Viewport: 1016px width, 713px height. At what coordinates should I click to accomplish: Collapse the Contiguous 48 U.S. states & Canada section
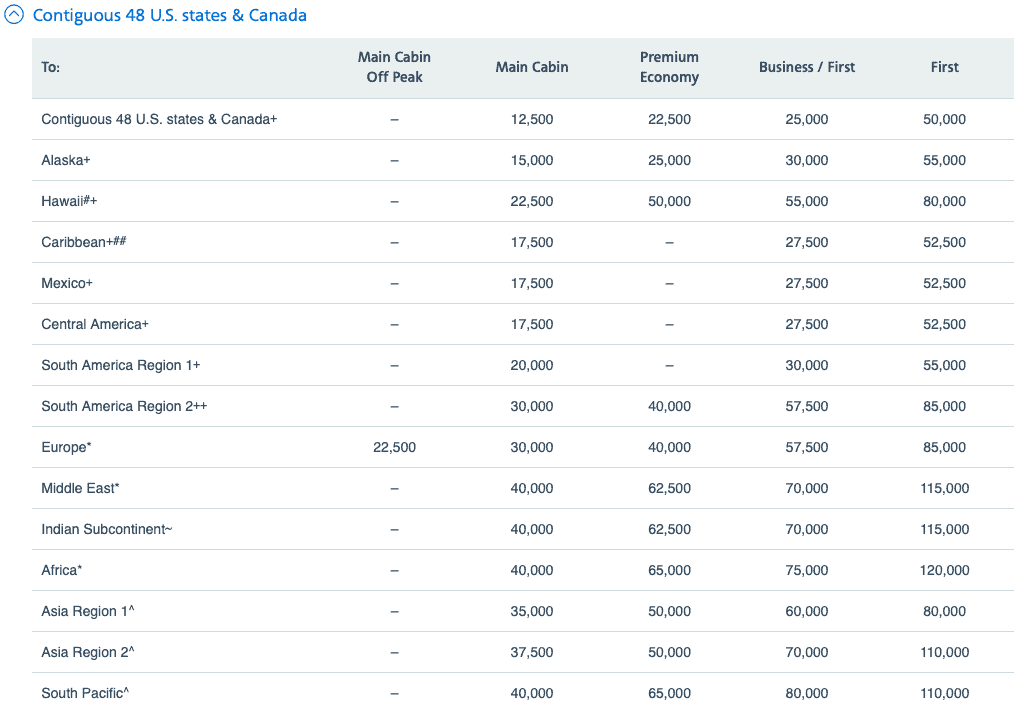coord(14,14)
